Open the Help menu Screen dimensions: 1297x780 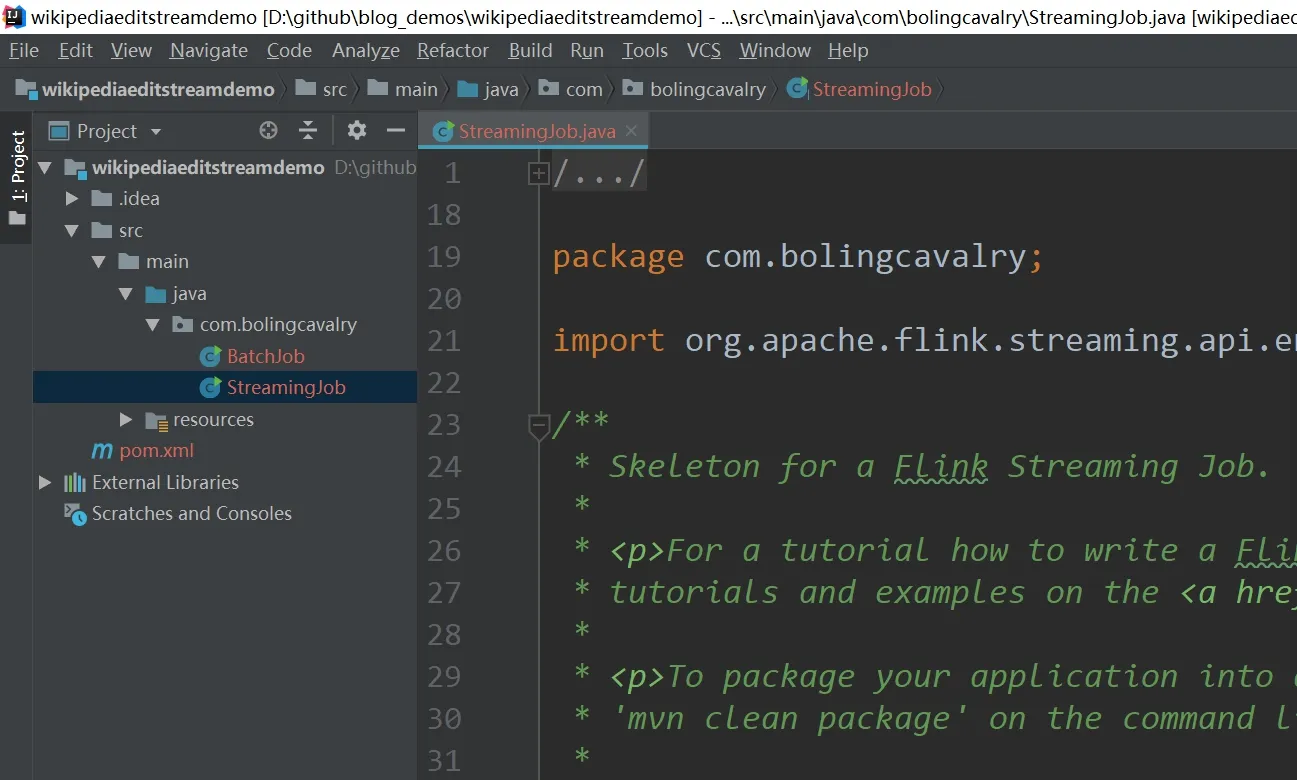848,50
